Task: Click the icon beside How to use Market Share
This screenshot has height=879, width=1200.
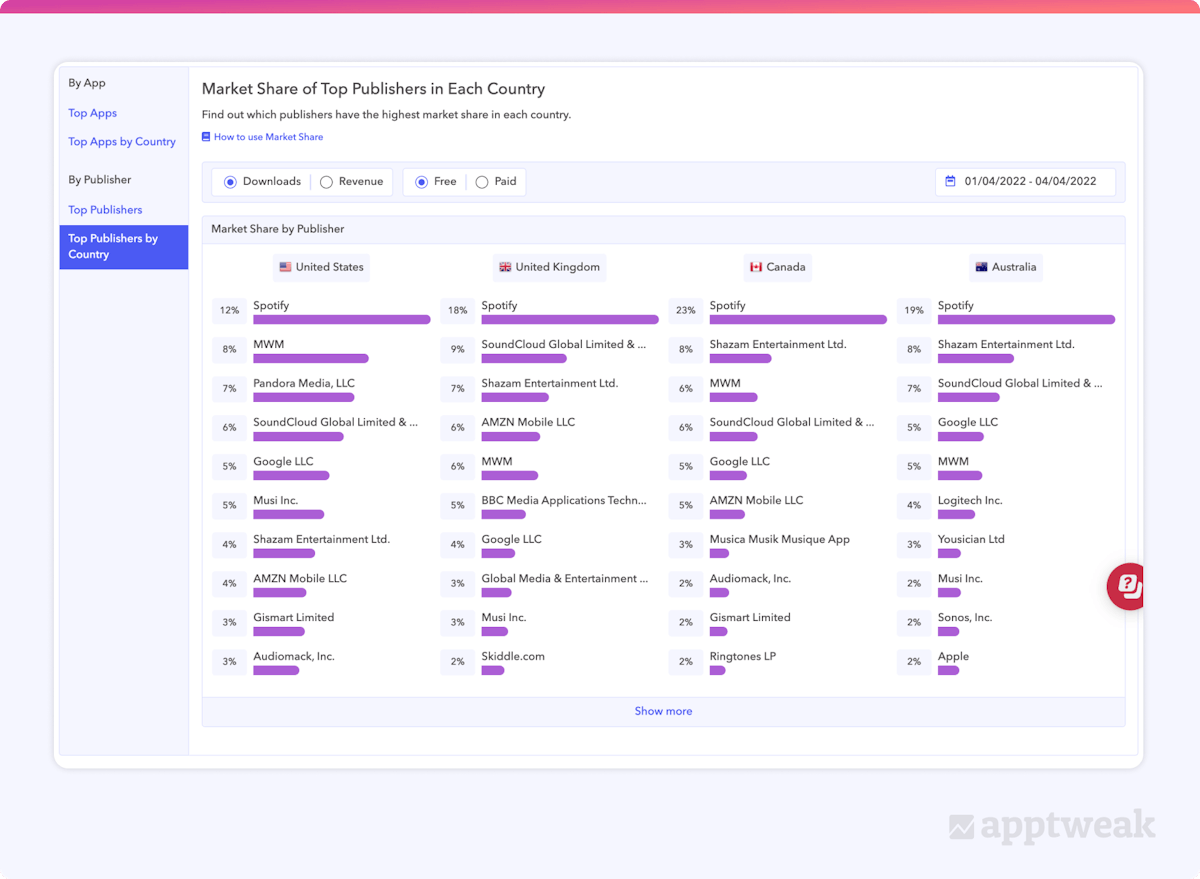Action: click(205, 136)
